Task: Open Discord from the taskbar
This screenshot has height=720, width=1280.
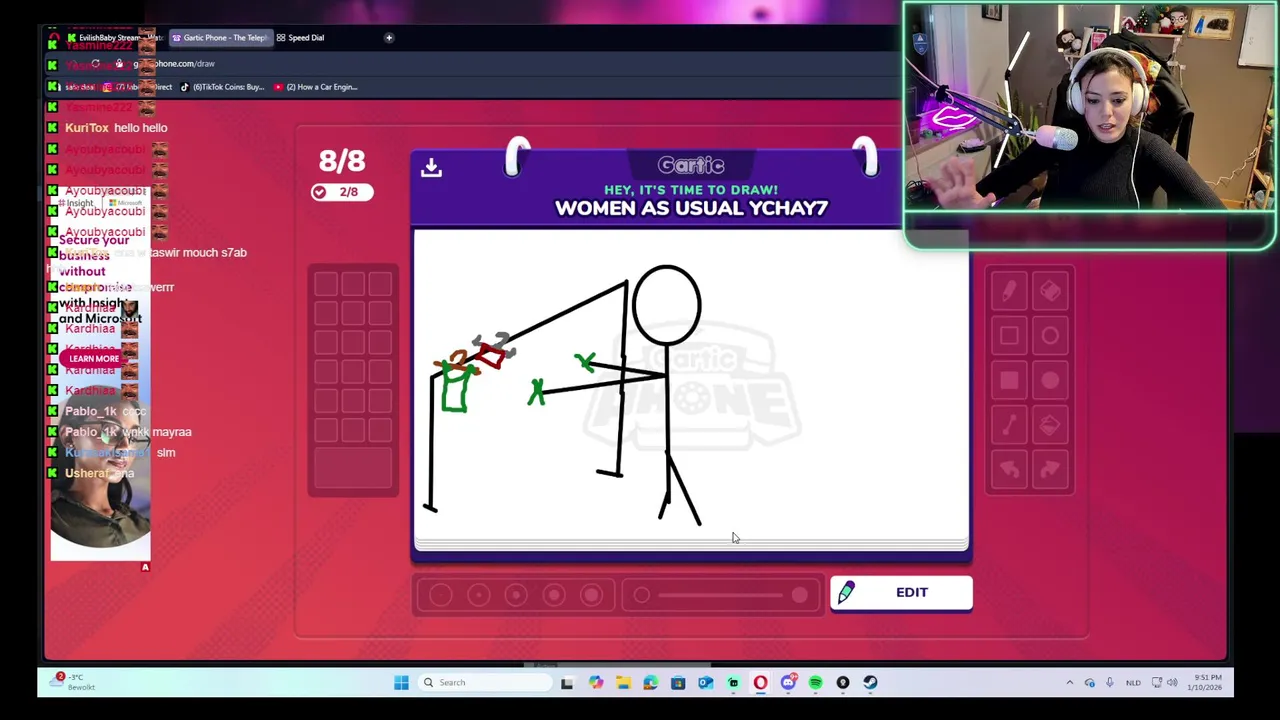Action: (x=788, y=683)
